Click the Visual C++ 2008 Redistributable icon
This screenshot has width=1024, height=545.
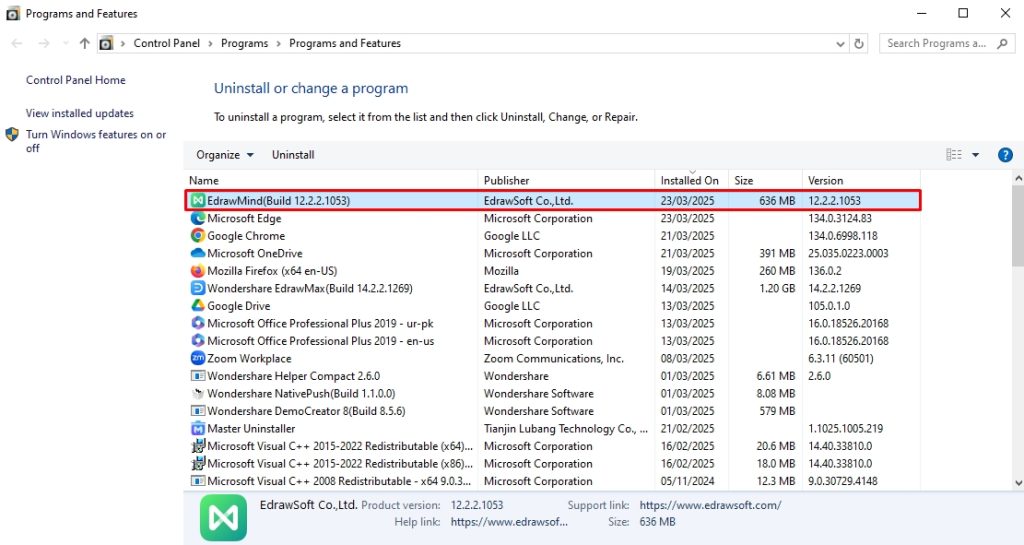pos(197,481)
